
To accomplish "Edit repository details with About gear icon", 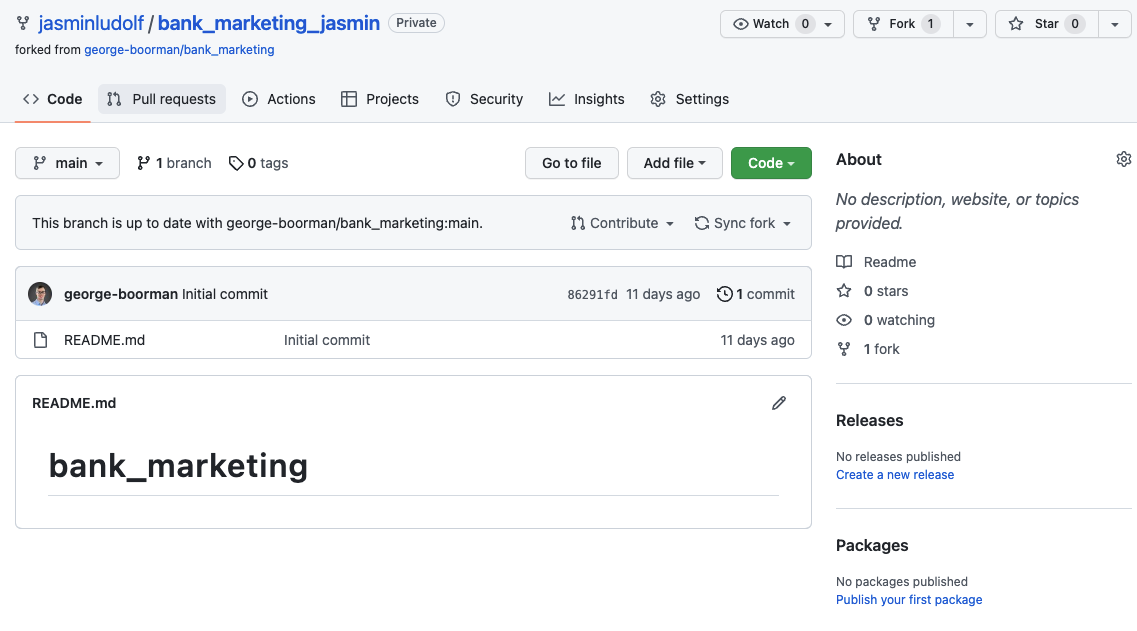I will tap(1123, 160).
